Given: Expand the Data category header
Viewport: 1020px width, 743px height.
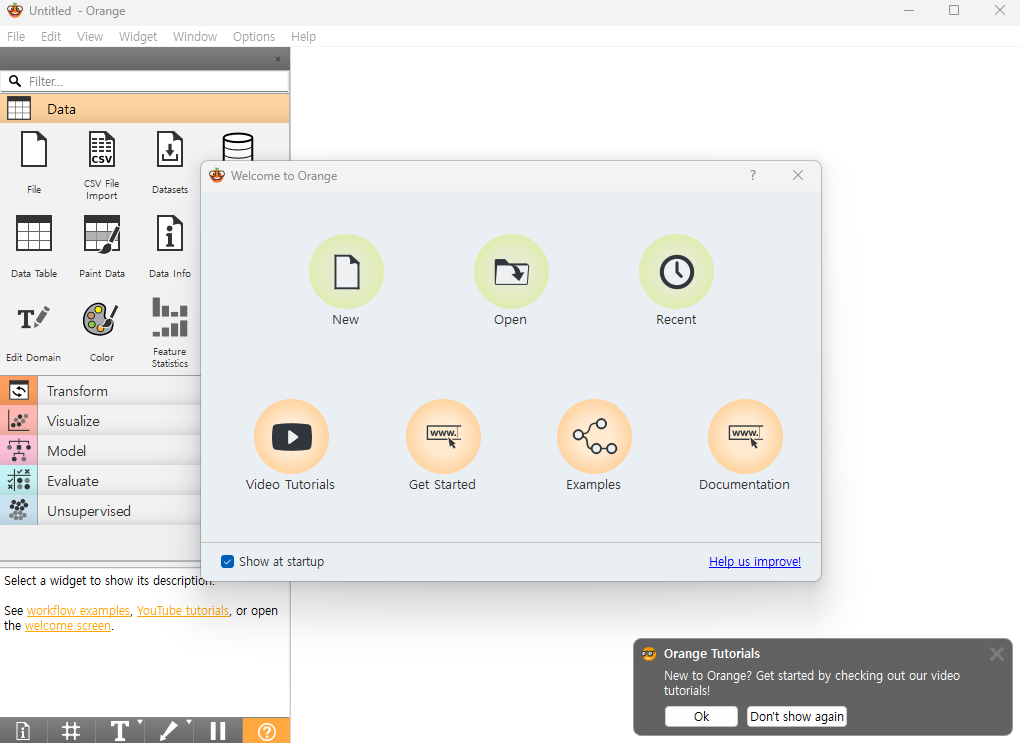Looking at the screenshot, I should [144, 109].
